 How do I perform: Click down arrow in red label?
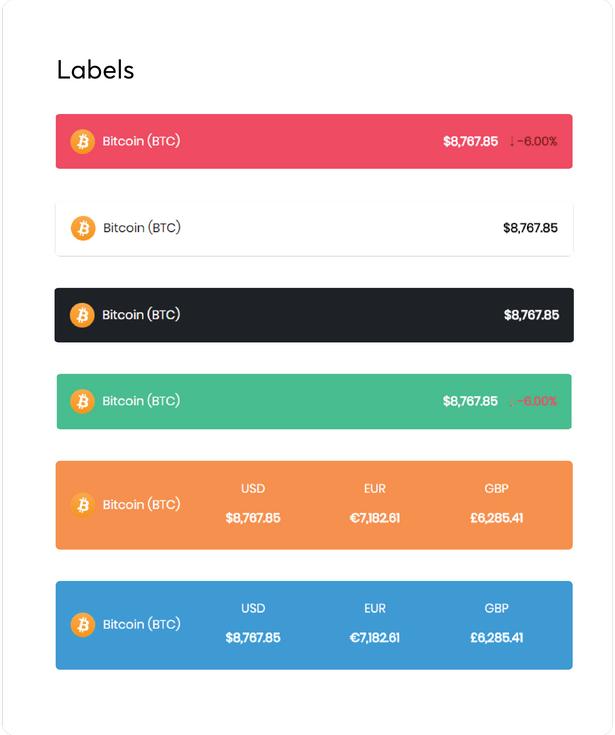coord(512,142)
